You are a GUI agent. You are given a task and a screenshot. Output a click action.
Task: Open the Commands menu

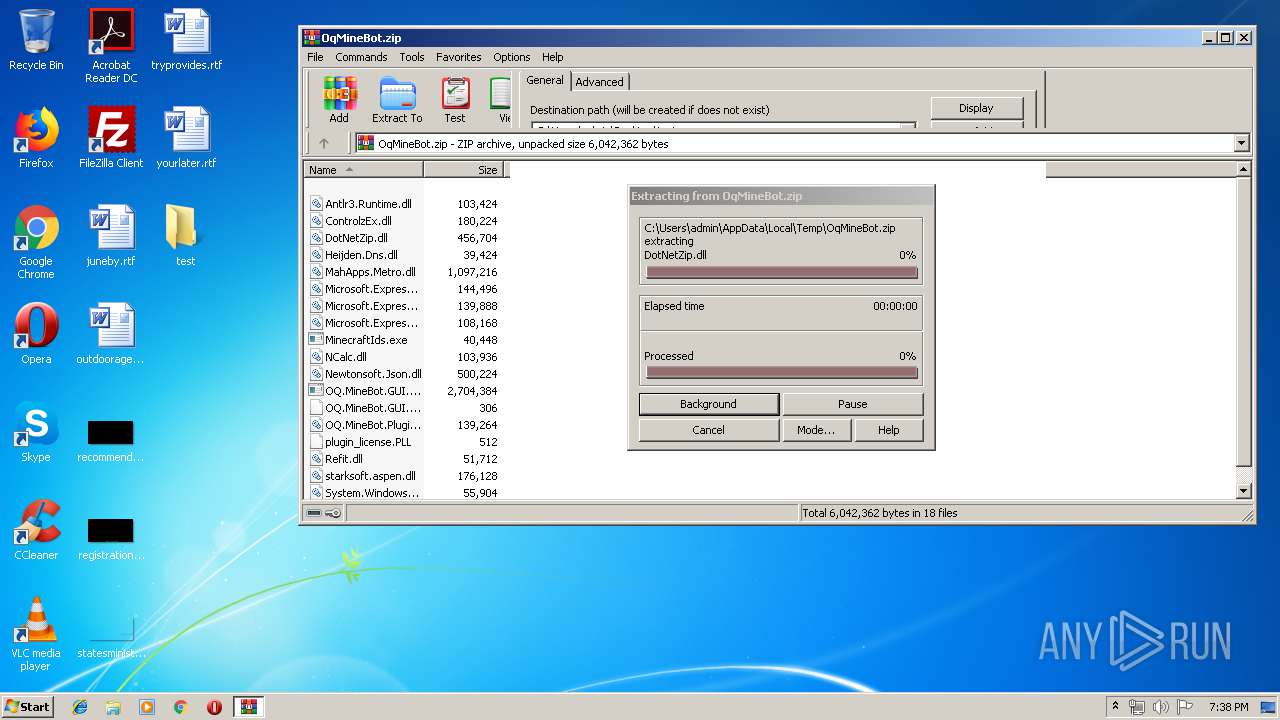click(361, 57)
